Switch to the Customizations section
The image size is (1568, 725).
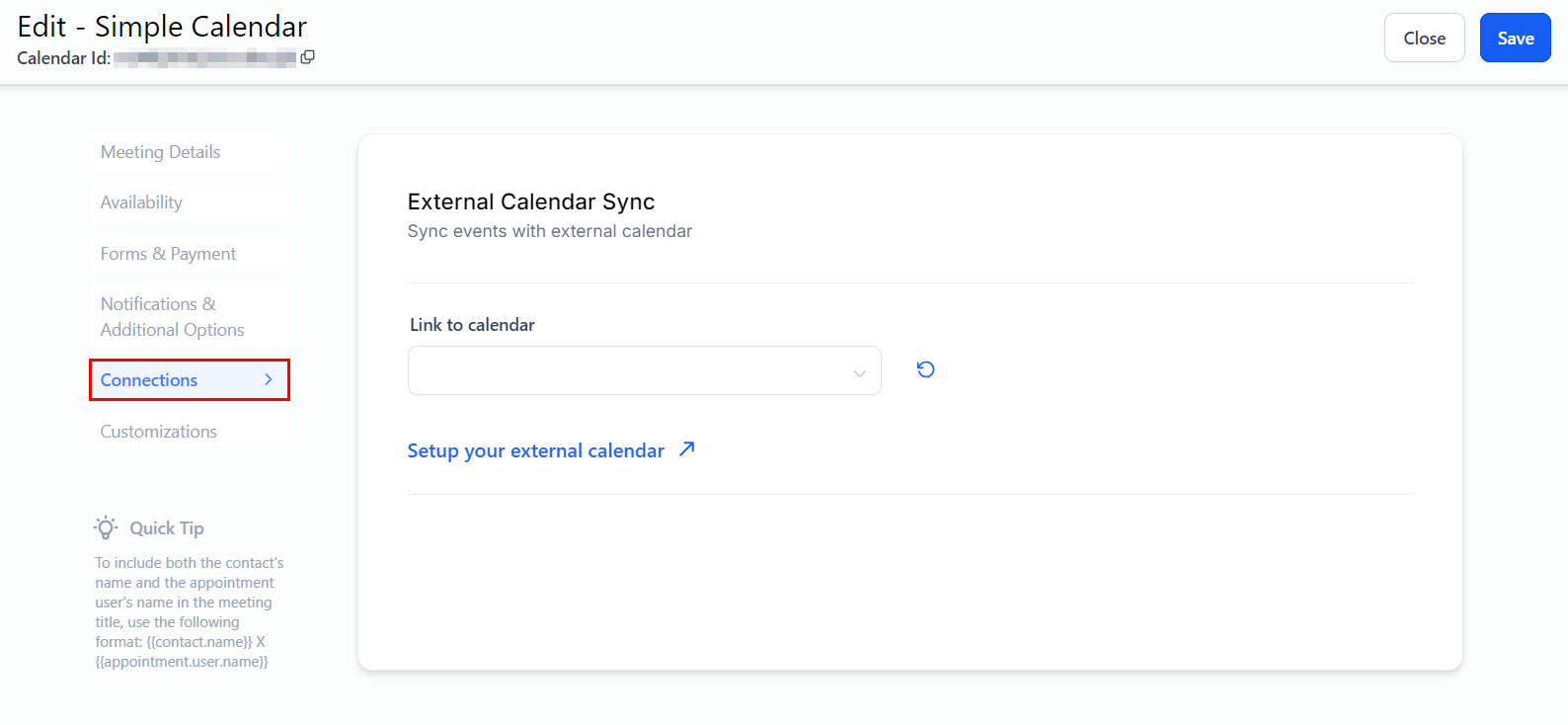158,432
